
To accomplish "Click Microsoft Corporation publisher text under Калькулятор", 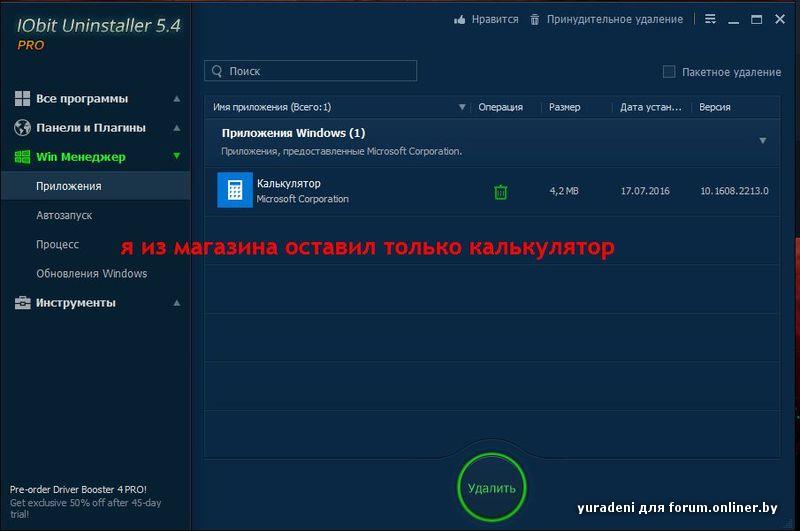I will (303, 199).
